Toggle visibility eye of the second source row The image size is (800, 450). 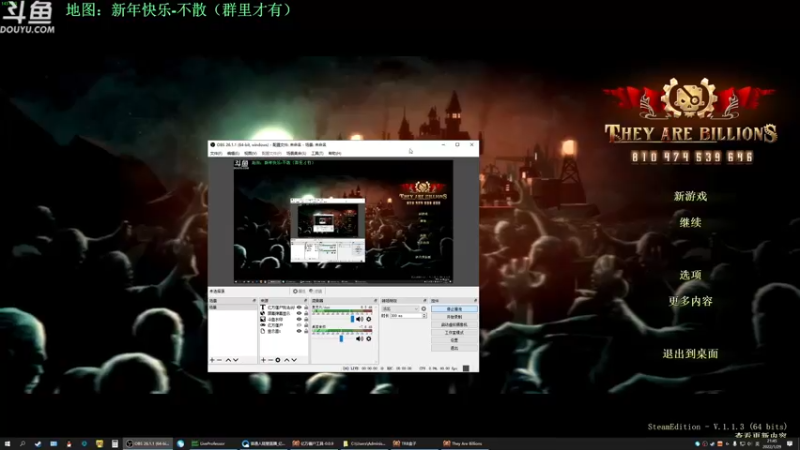pyautogui.click(x=299, y=313)
